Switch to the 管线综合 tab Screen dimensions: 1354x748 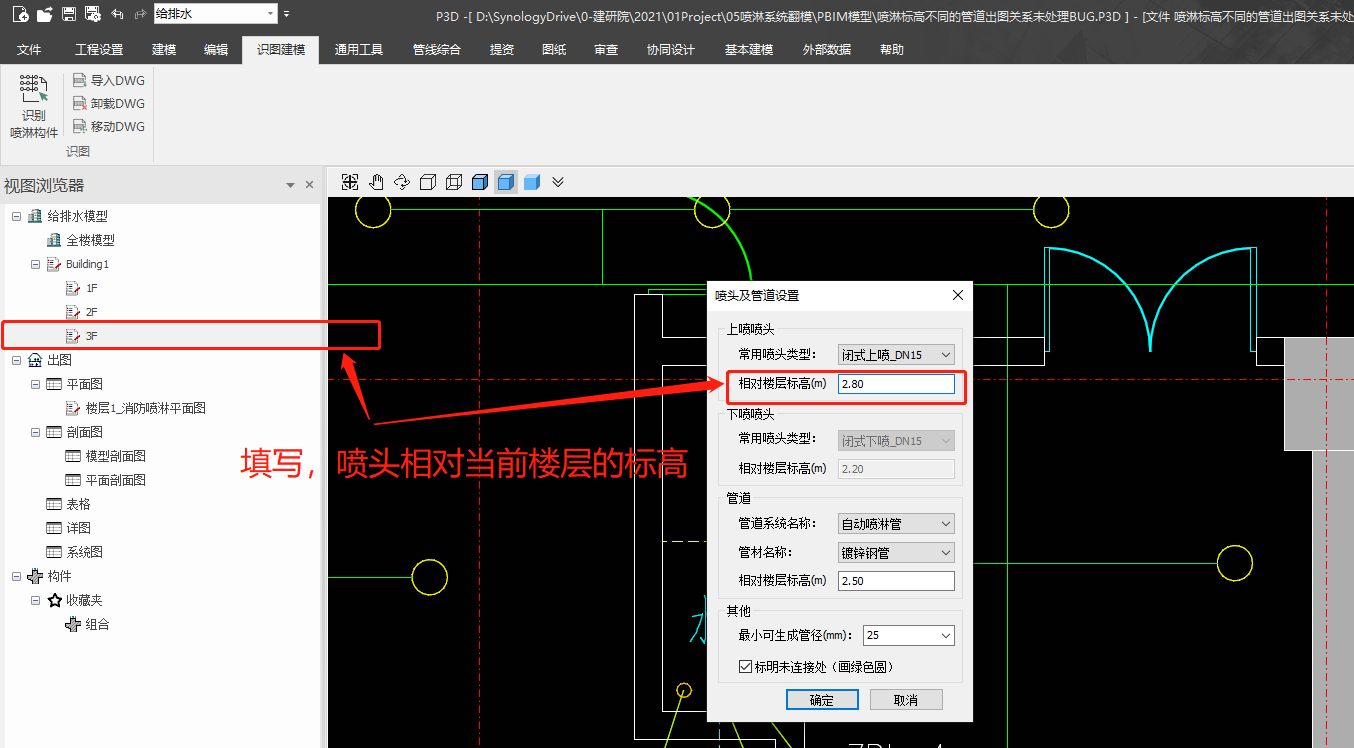[437, 50]
